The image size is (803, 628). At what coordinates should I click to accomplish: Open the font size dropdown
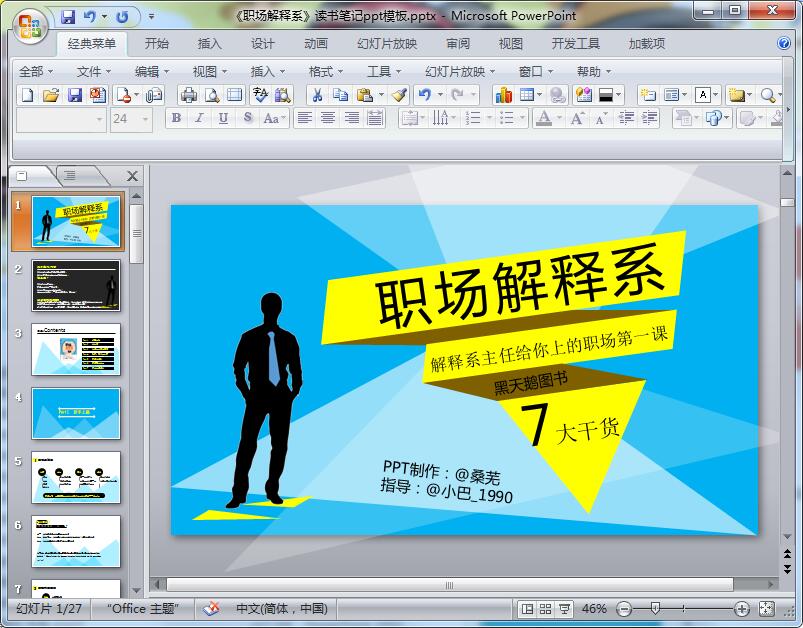pos(145,119)
